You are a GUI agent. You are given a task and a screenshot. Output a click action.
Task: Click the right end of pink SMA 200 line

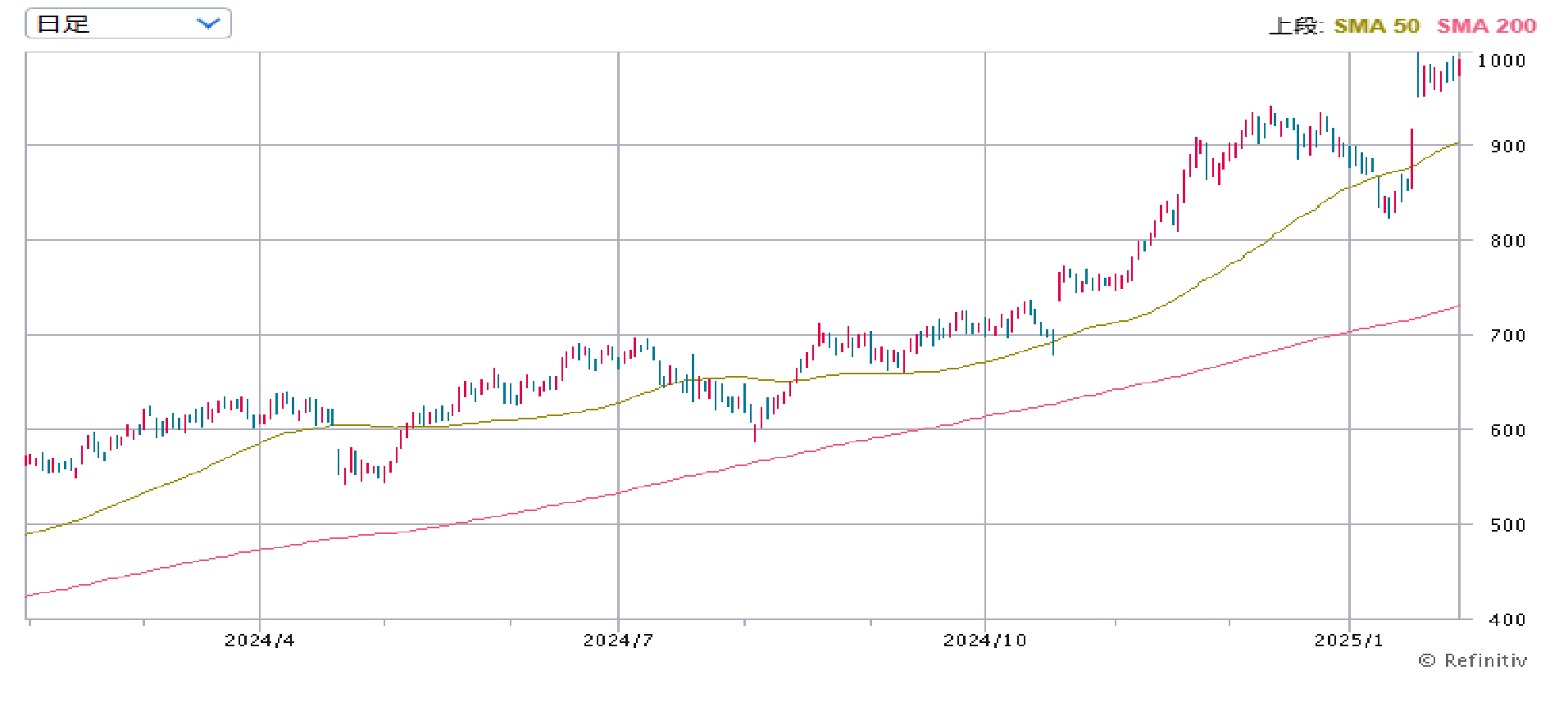click(1457, 306)
